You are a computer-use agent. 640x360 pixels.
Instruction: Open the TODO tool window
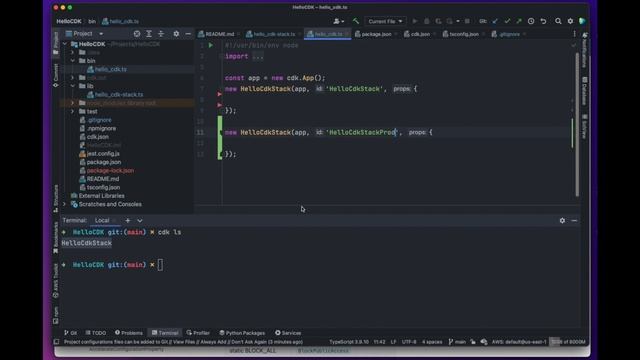click(96, 333)
